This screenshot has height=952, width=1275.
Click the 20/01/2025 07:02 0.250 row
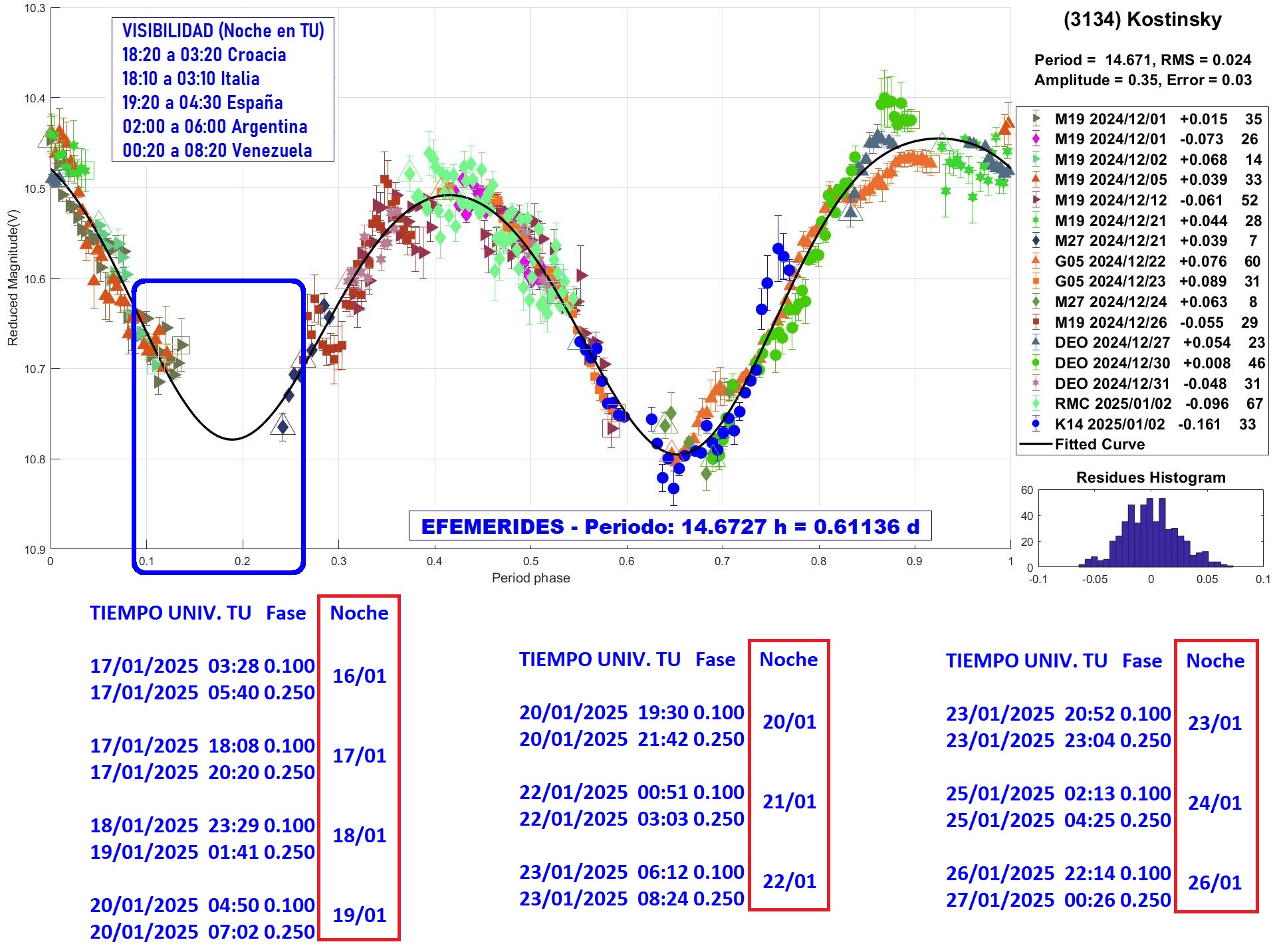point(203,931)
